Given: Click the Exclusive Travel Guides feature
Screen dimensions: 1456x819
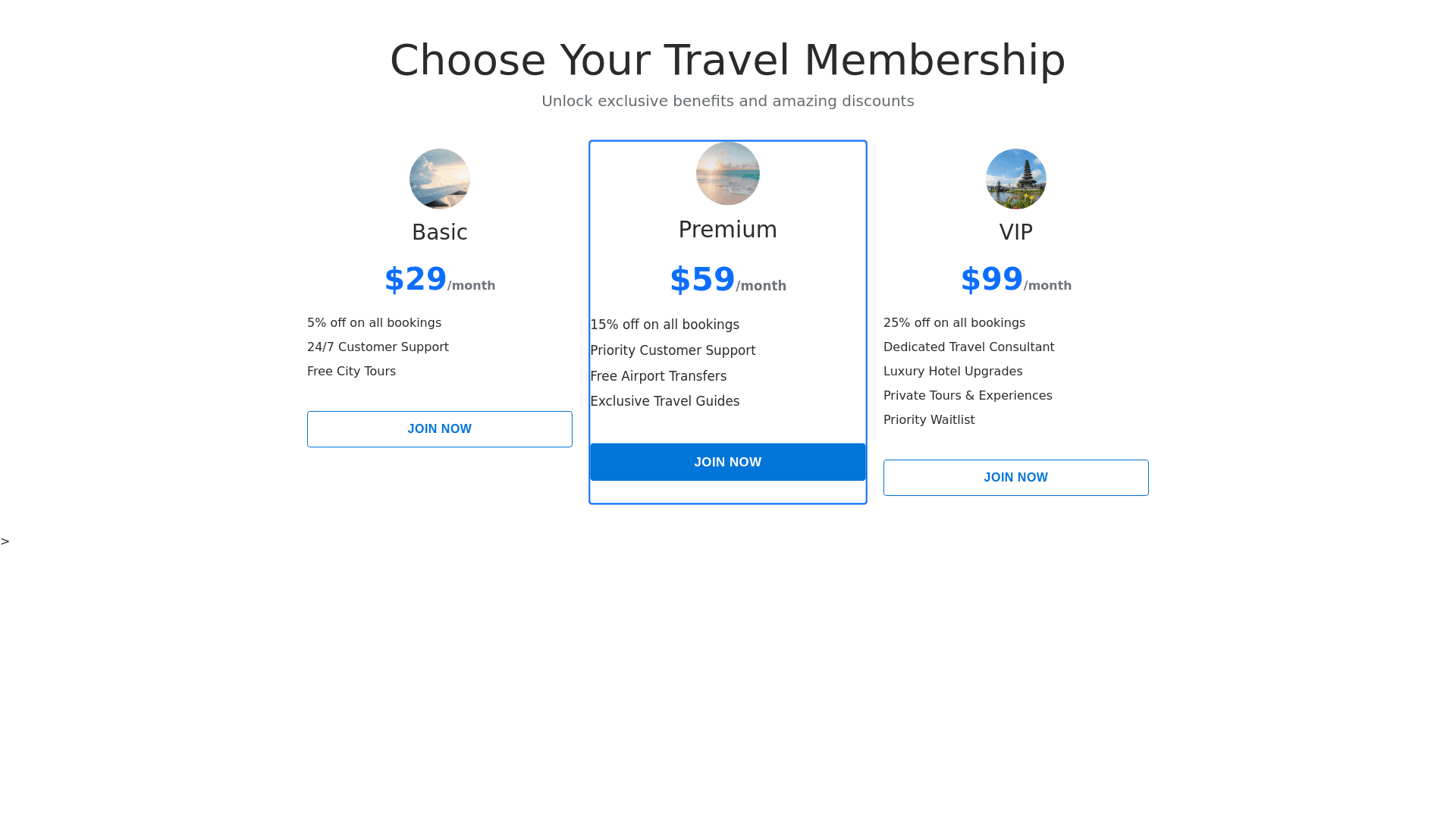Looking at the screenshot, I should (664, 401).
